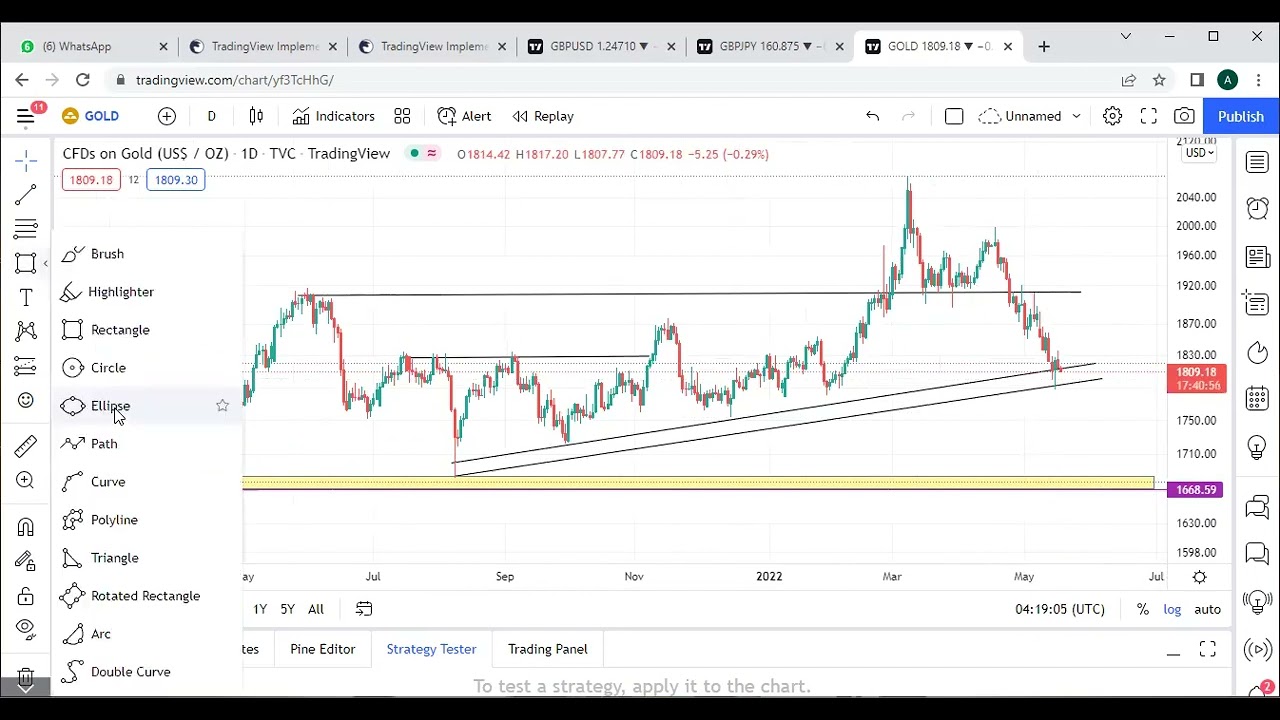Activate the zoom in tool
Viewport: 1280px width, 720px height.
coord(26,481)
